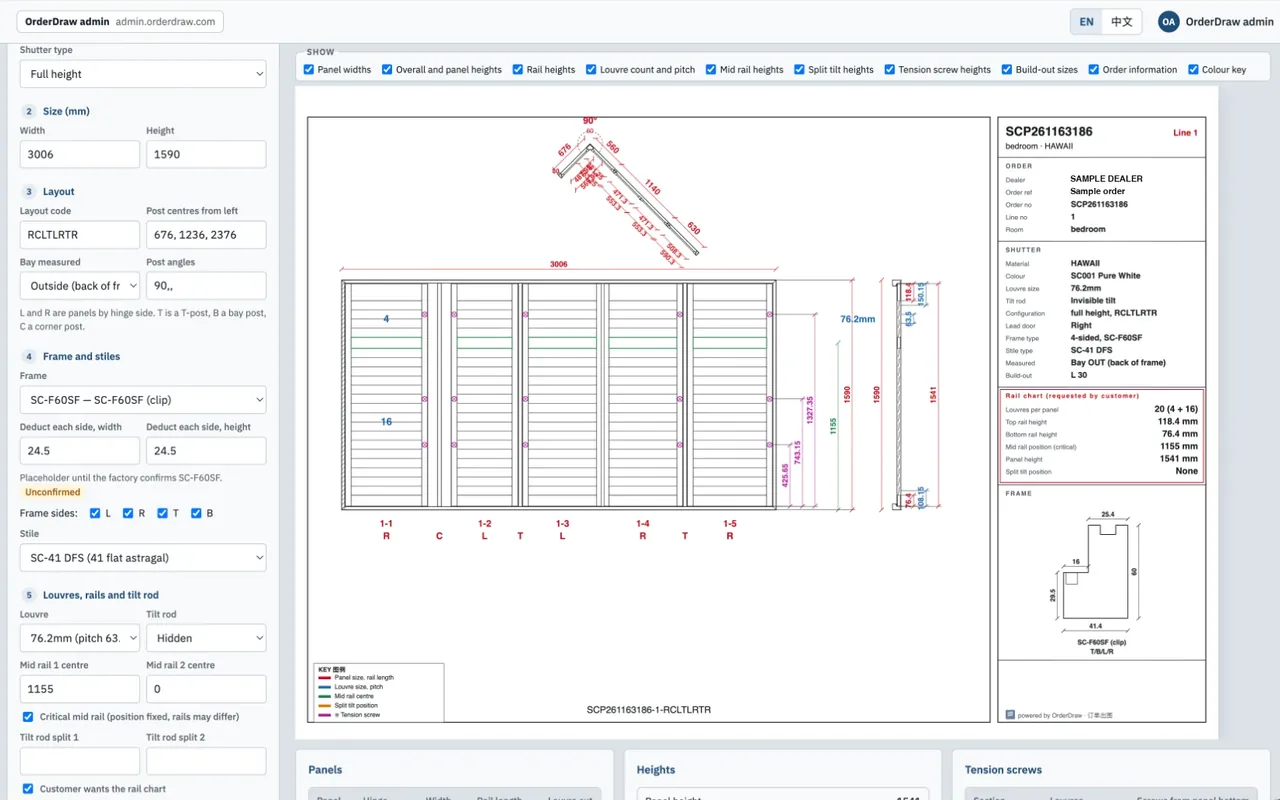Click the Heights section heading
Image resolution: width=1280 pixels, height=800 pixels.
click(656, 770)
